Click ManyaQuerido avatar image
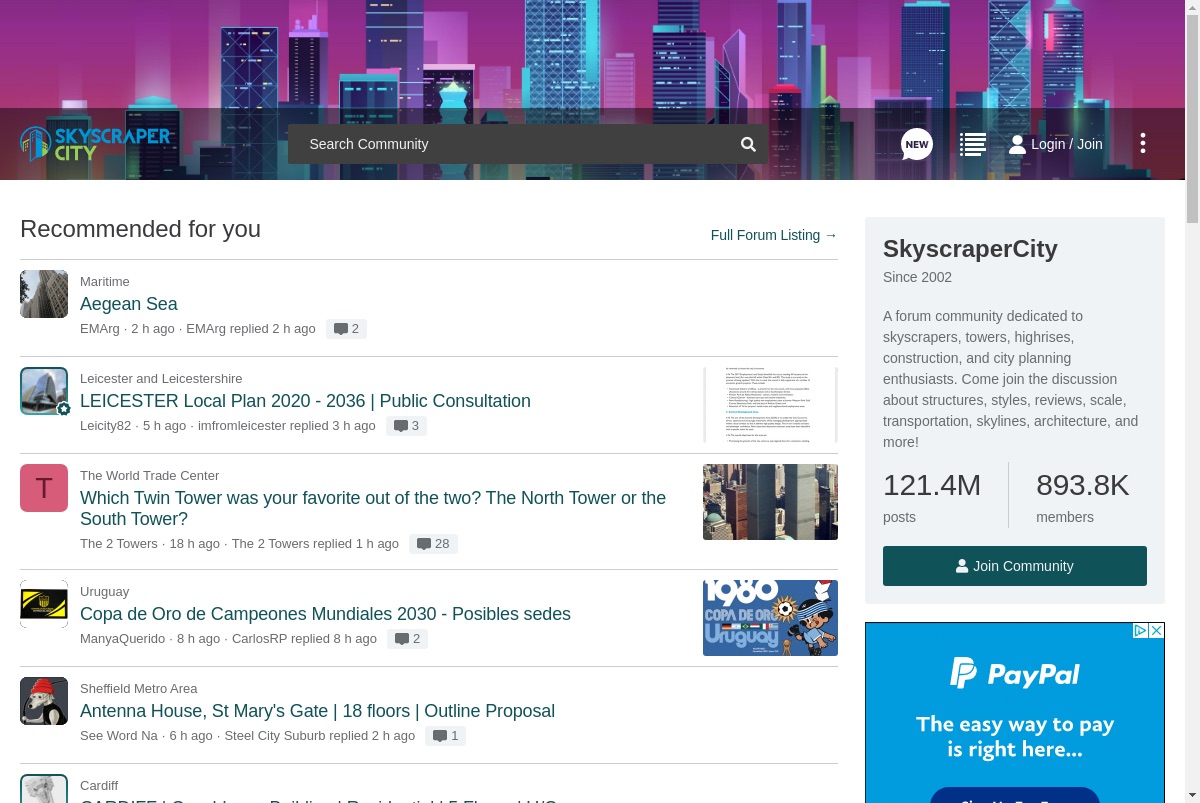 44,604
